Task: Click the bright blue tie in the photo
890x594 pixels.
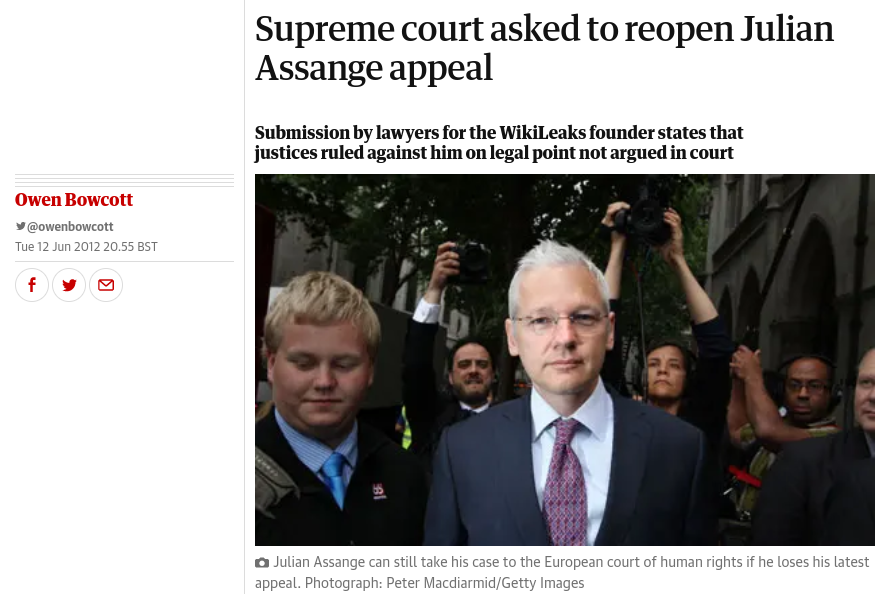Action: 335,479
